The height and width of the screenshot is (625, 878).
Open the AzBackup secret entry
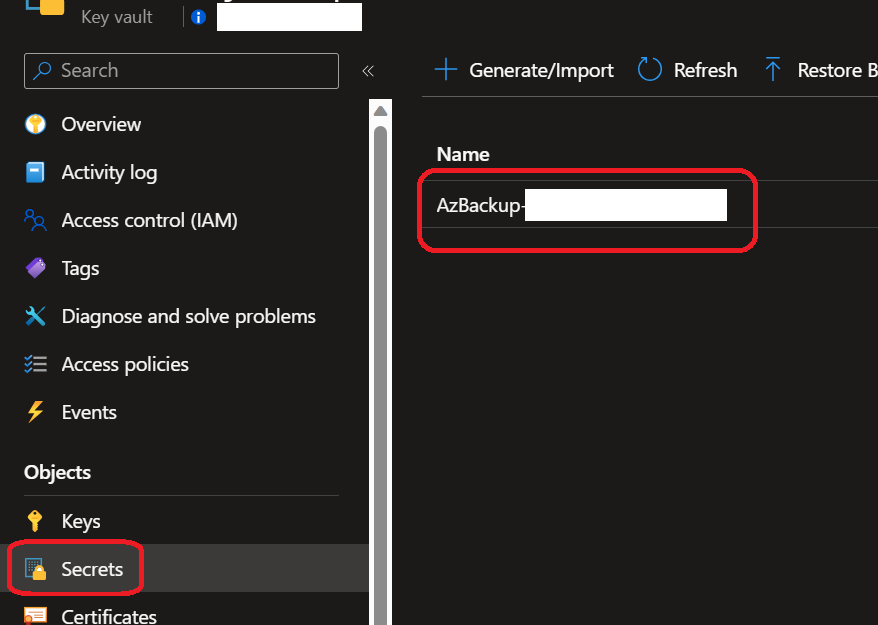[480, 206]
